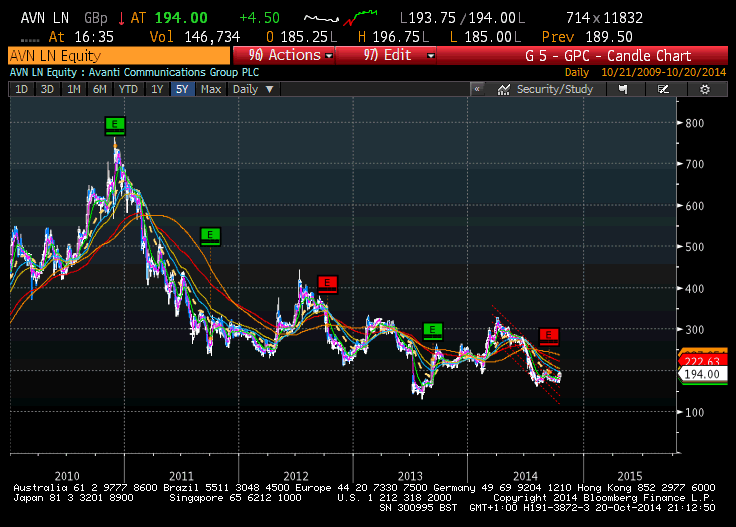736x527 pixels.
Task: Open the chart settings gear icon
Action: pyautogui.click(x=705, y=89)
